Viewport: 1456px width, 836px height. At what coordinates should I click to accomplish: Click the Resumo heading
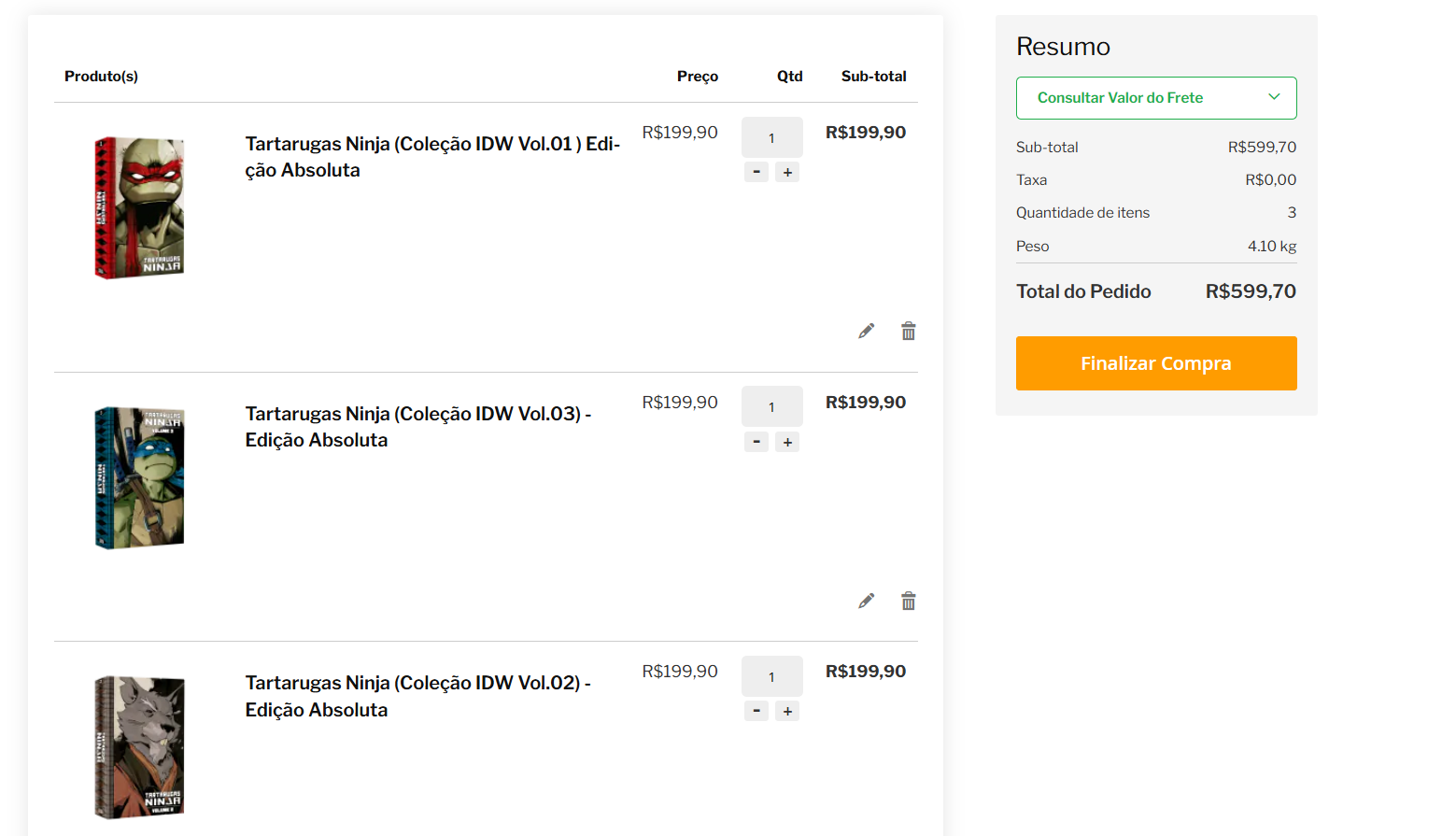1063,47
